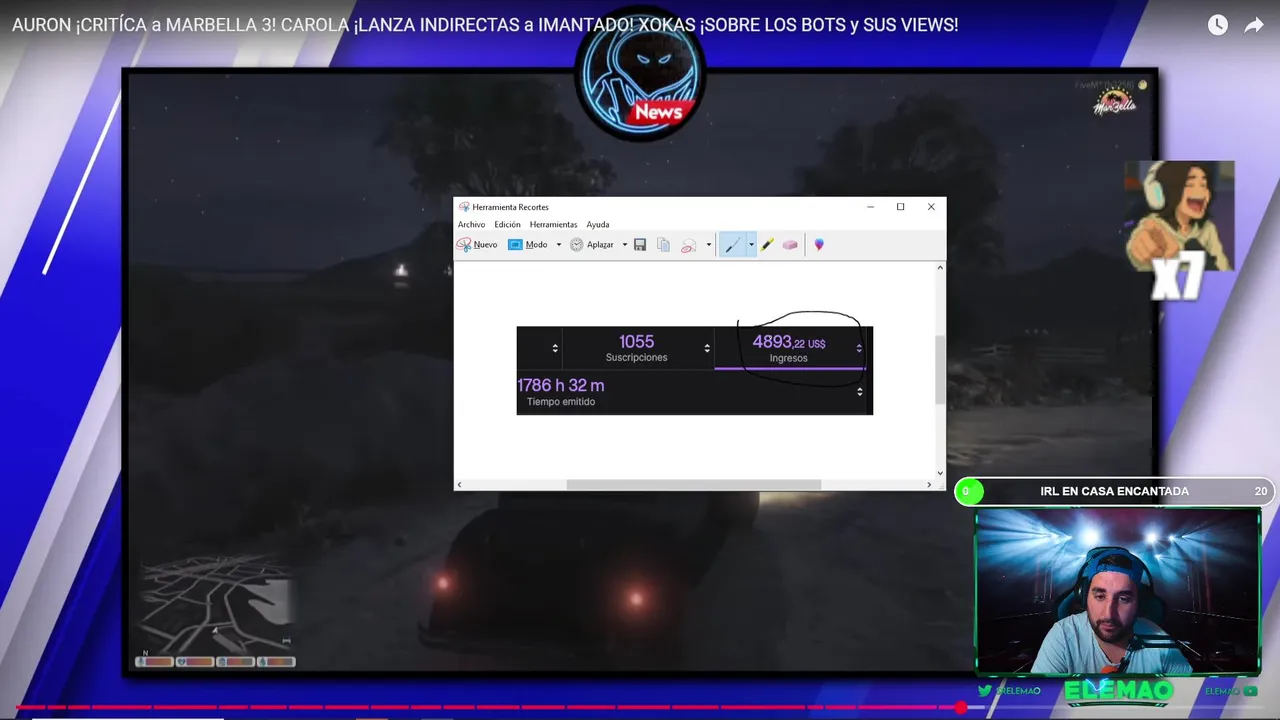Screen dimensions: 1280x720
Task: Click the vertical scrollbar thumb in the Recortes window
Action: tap(940, 370)
